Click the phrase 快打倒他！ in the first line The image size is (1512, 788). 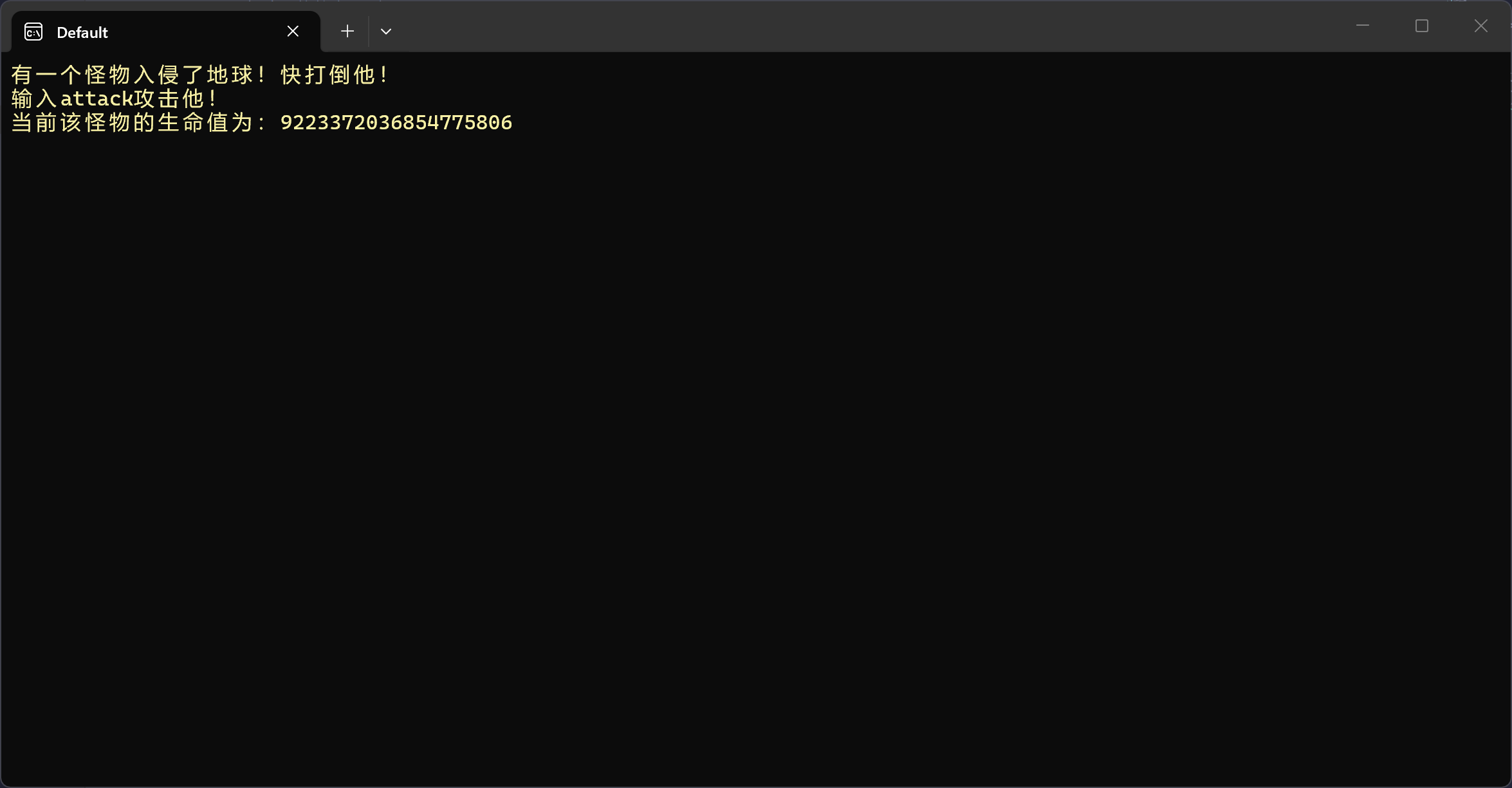click(x=334, y=75)
